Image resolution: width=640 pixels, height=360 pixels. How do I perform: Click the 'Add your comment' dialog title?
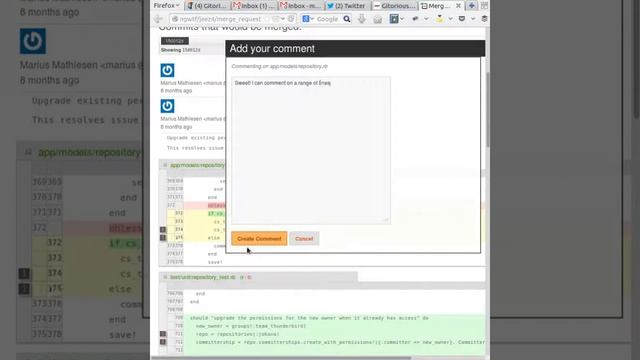272,49
